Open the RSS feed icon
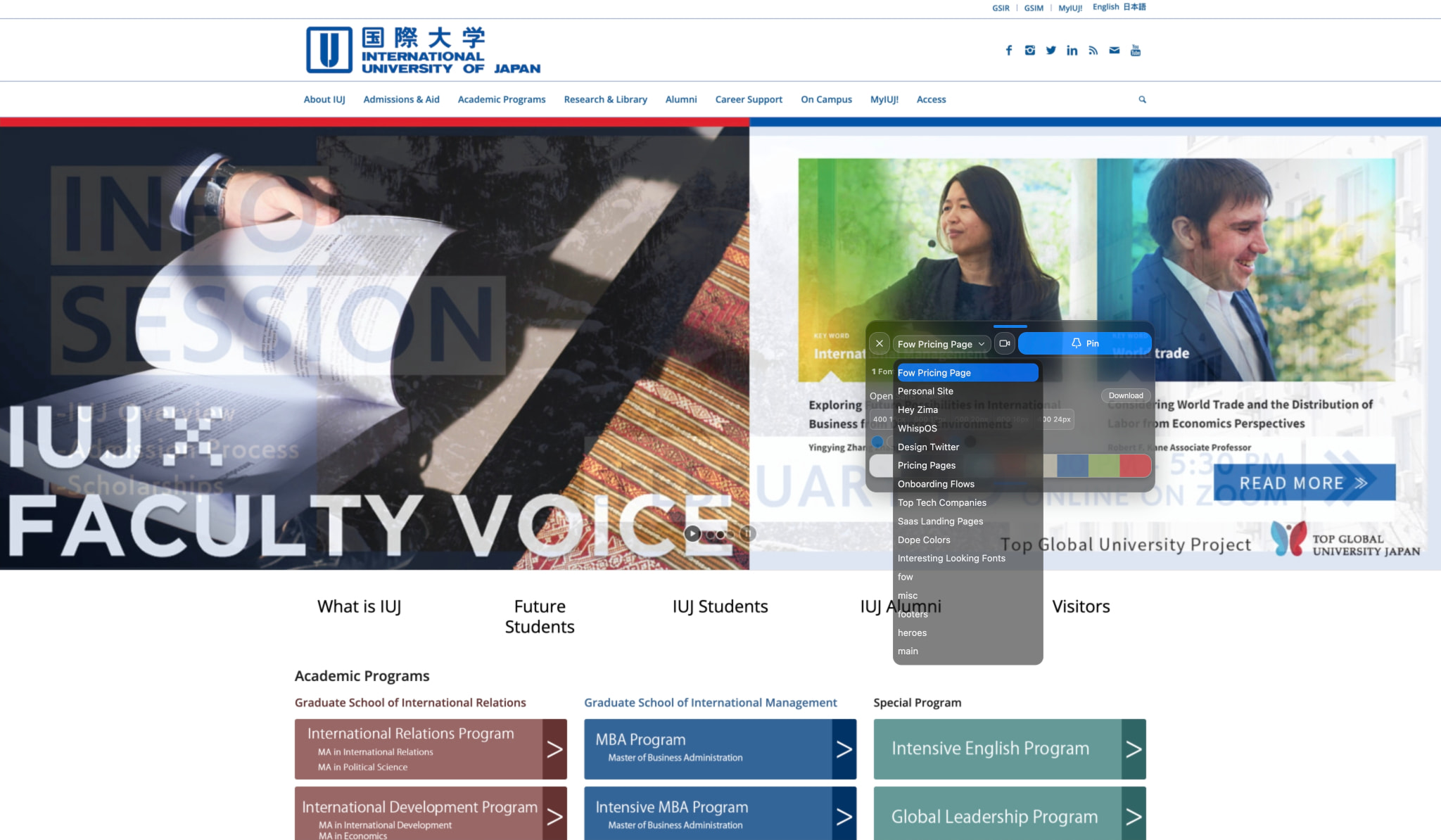 tap(1093, 50)
